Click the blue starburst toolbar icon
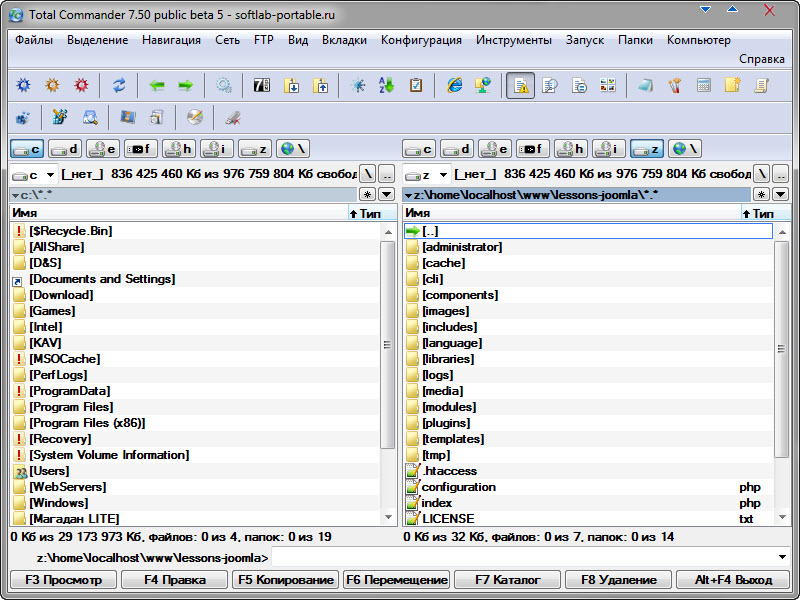This screenshot has width=800, height=600. pyautogui.click(x=358, y=85)
